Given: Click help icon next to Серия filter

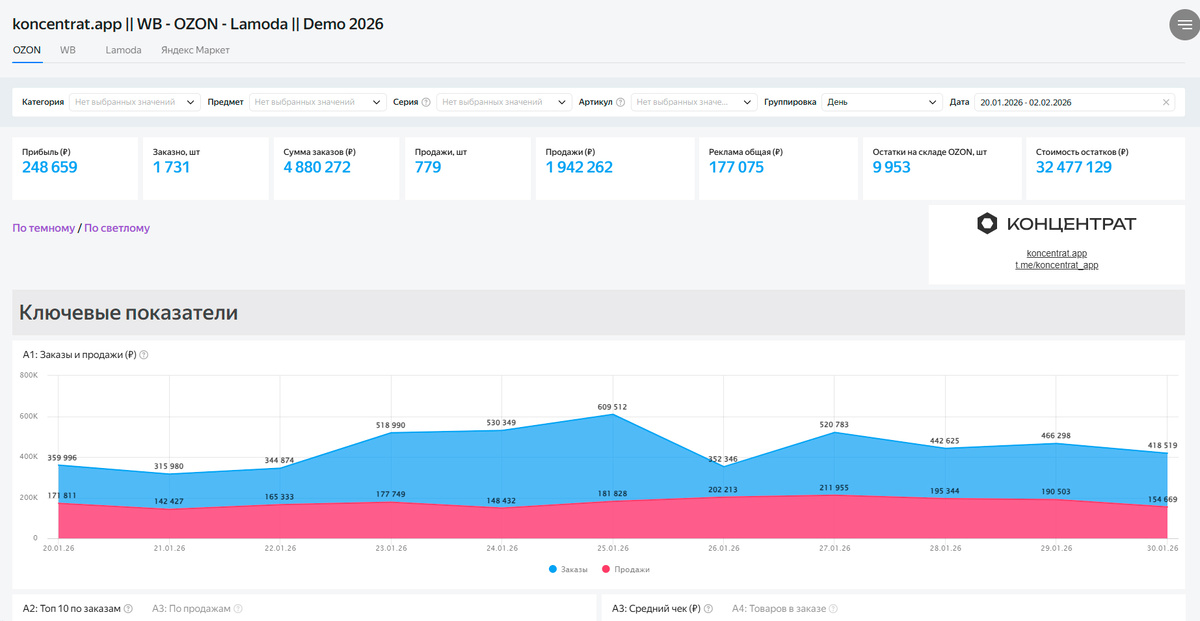Looking at the screenshot, I should point(426,102).
